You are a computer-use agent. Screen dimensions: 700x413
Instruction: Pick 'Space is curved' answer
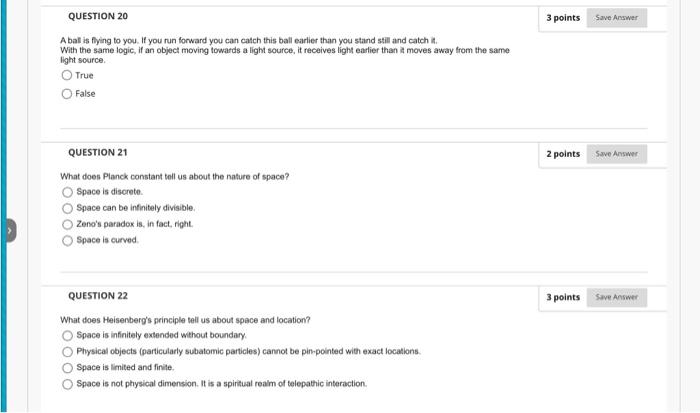pos(67,241)
